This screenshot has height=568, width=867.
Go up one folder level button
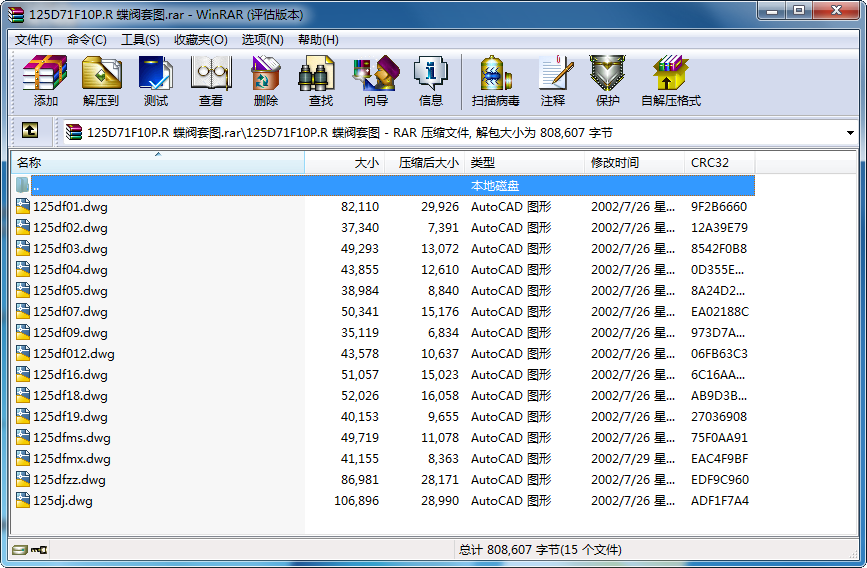(30, 131)
